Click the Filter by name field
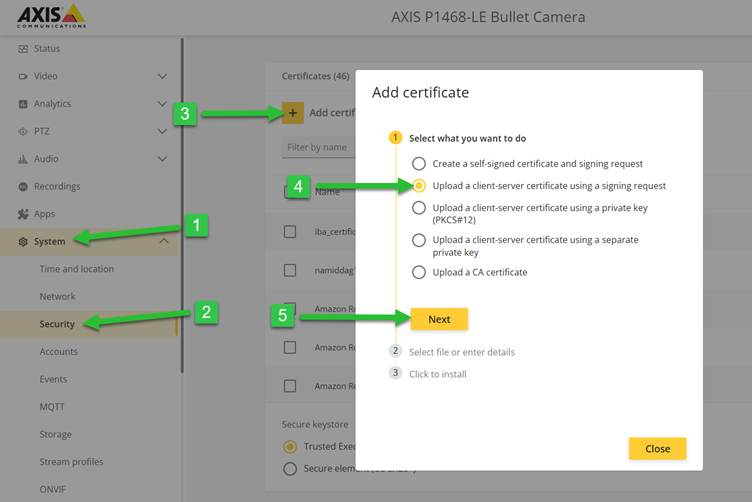 318,148
